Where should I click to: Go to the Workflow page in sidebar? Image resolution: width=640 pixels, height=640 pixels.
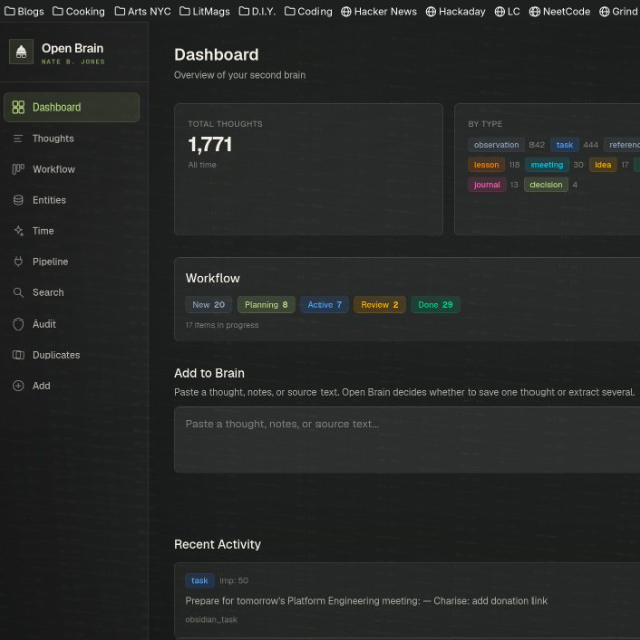tap(72, 169)
